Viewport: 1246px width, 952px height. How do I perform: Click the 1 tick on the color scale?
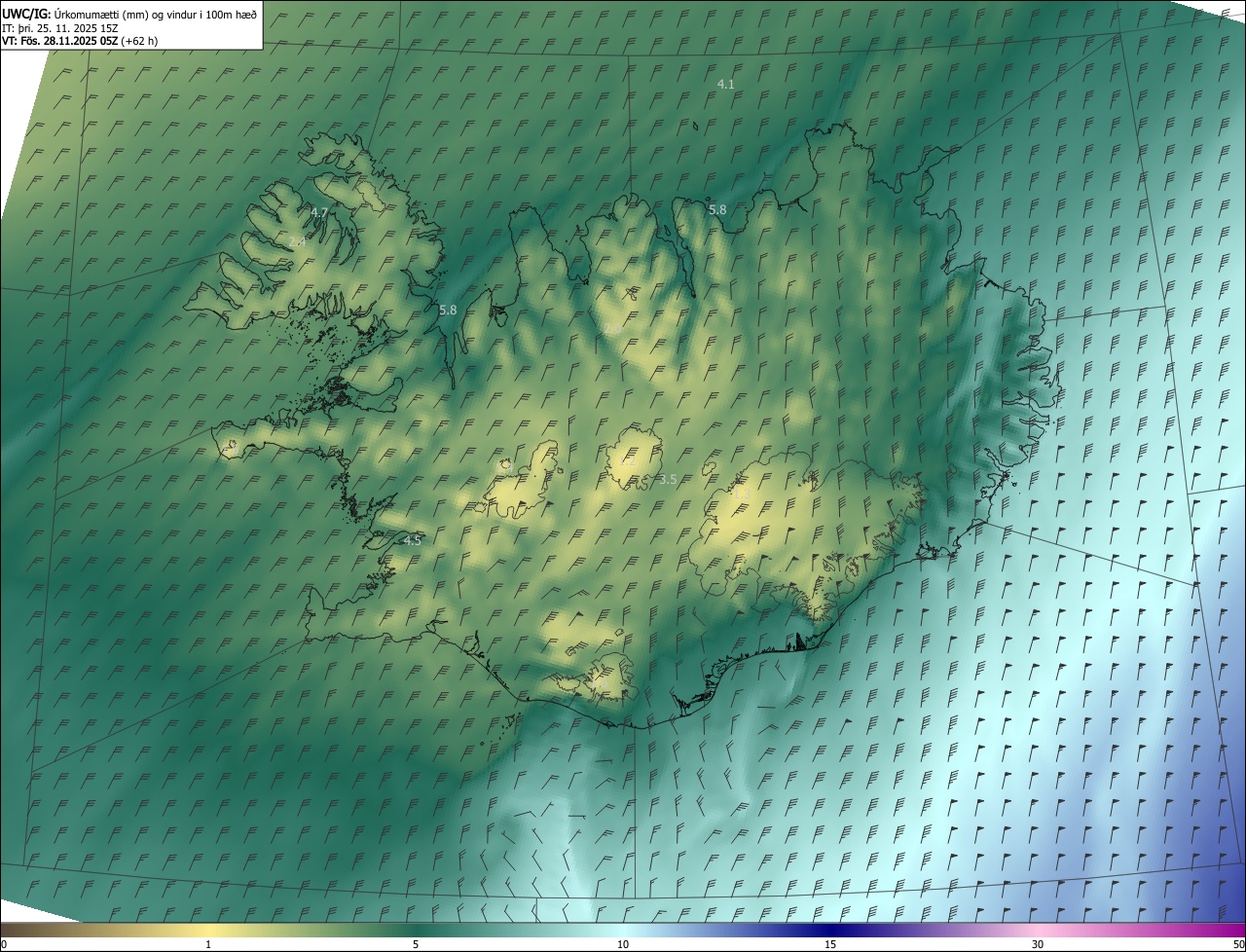pyautogui.click(x=208, y=944)
